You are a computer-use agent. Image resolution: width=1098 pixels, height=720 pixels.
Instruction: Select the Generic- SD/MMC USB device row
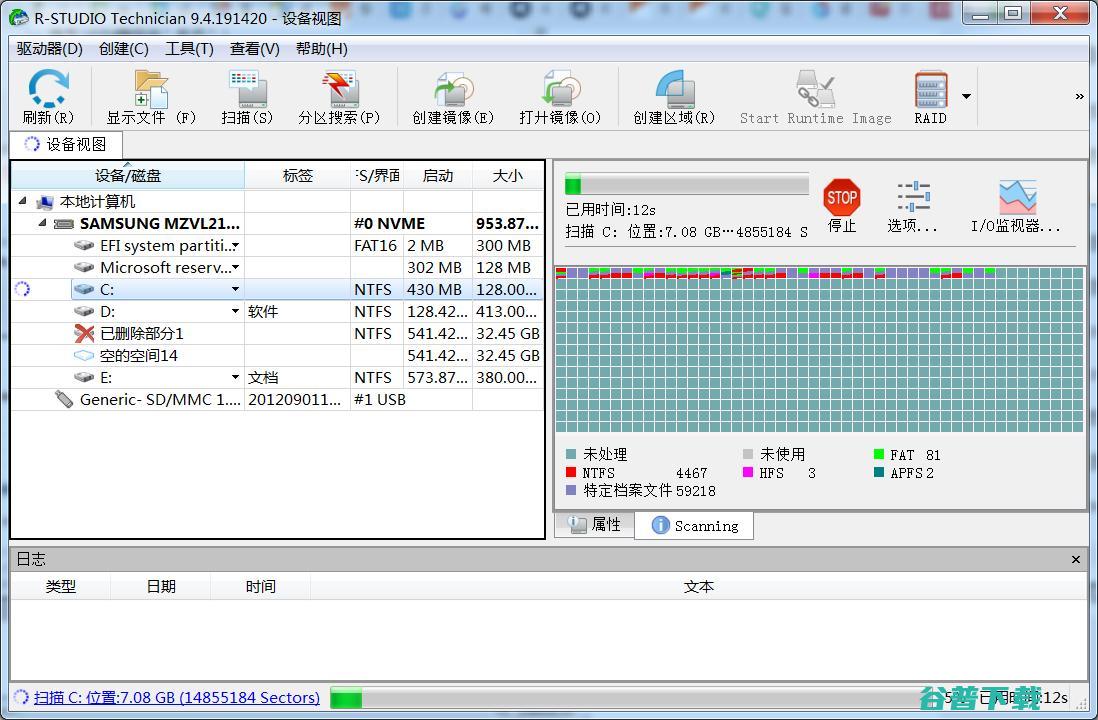(x=160, y=400)
